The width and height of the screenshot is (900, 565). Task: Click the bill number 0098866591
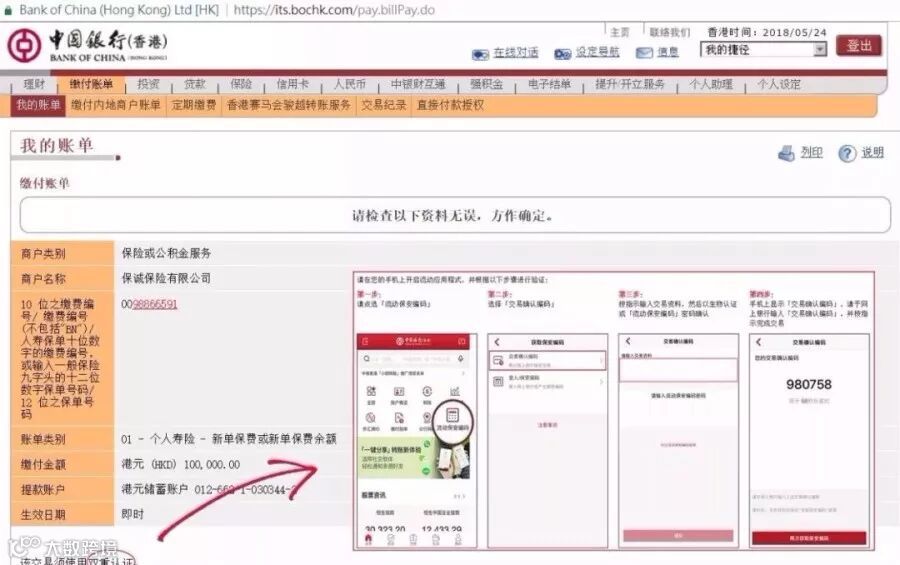[149, 304]
